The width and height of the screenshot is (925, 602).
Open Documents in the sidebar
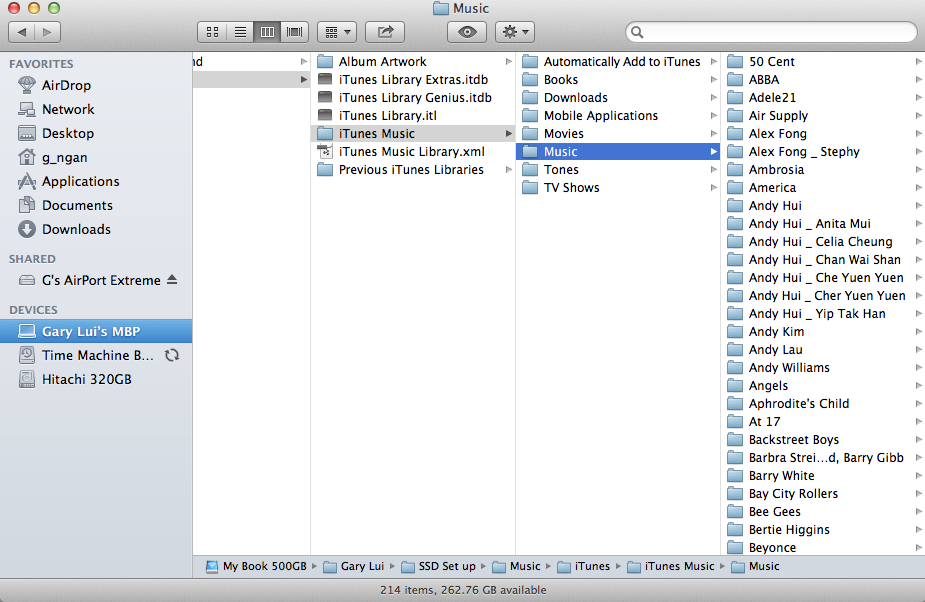96,205
